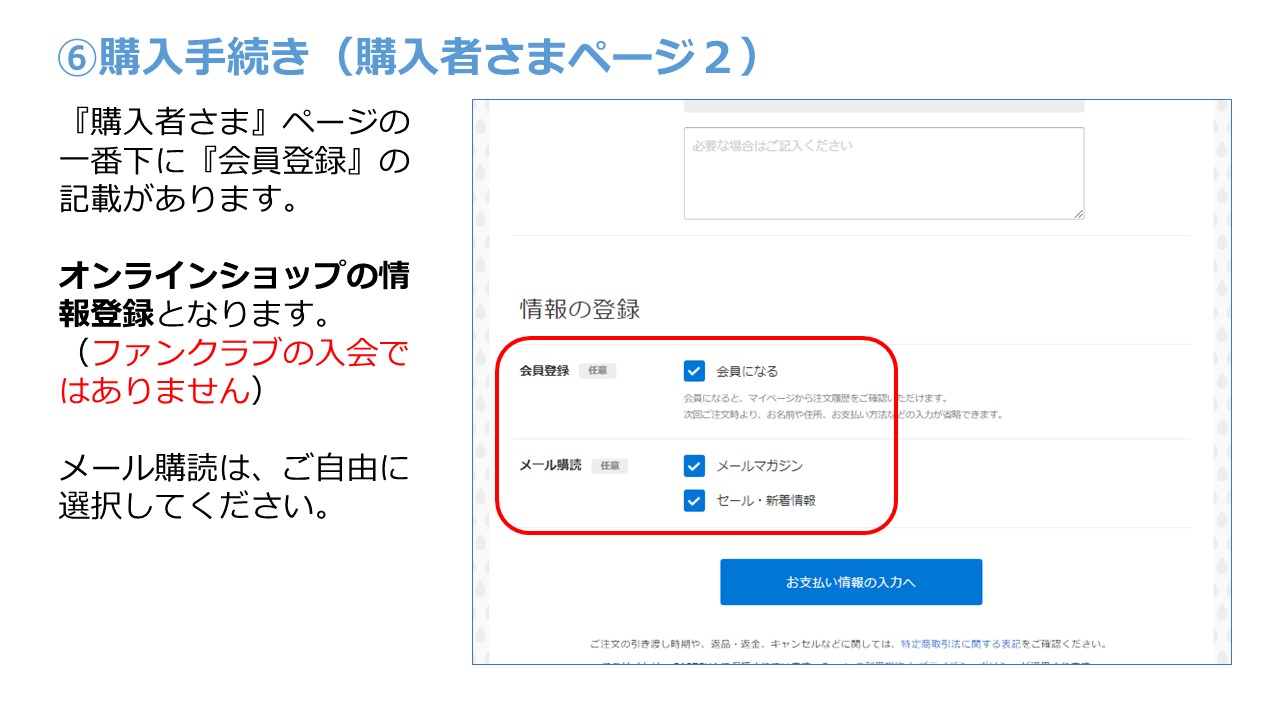Click the checkmark icon inside 会員になる checkbox
Viewport: 1280px width, 720px height.
click(x=695, y=371)
